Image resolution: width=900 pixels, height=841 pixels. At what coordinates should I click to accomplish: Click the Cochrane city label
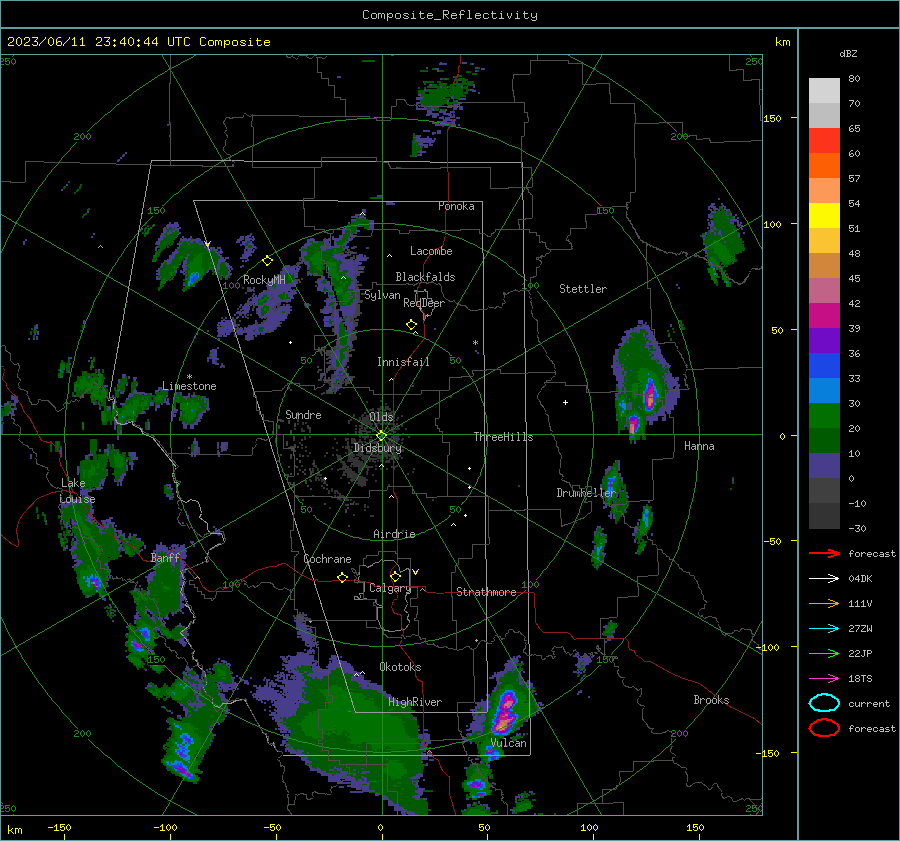[327, 559]
